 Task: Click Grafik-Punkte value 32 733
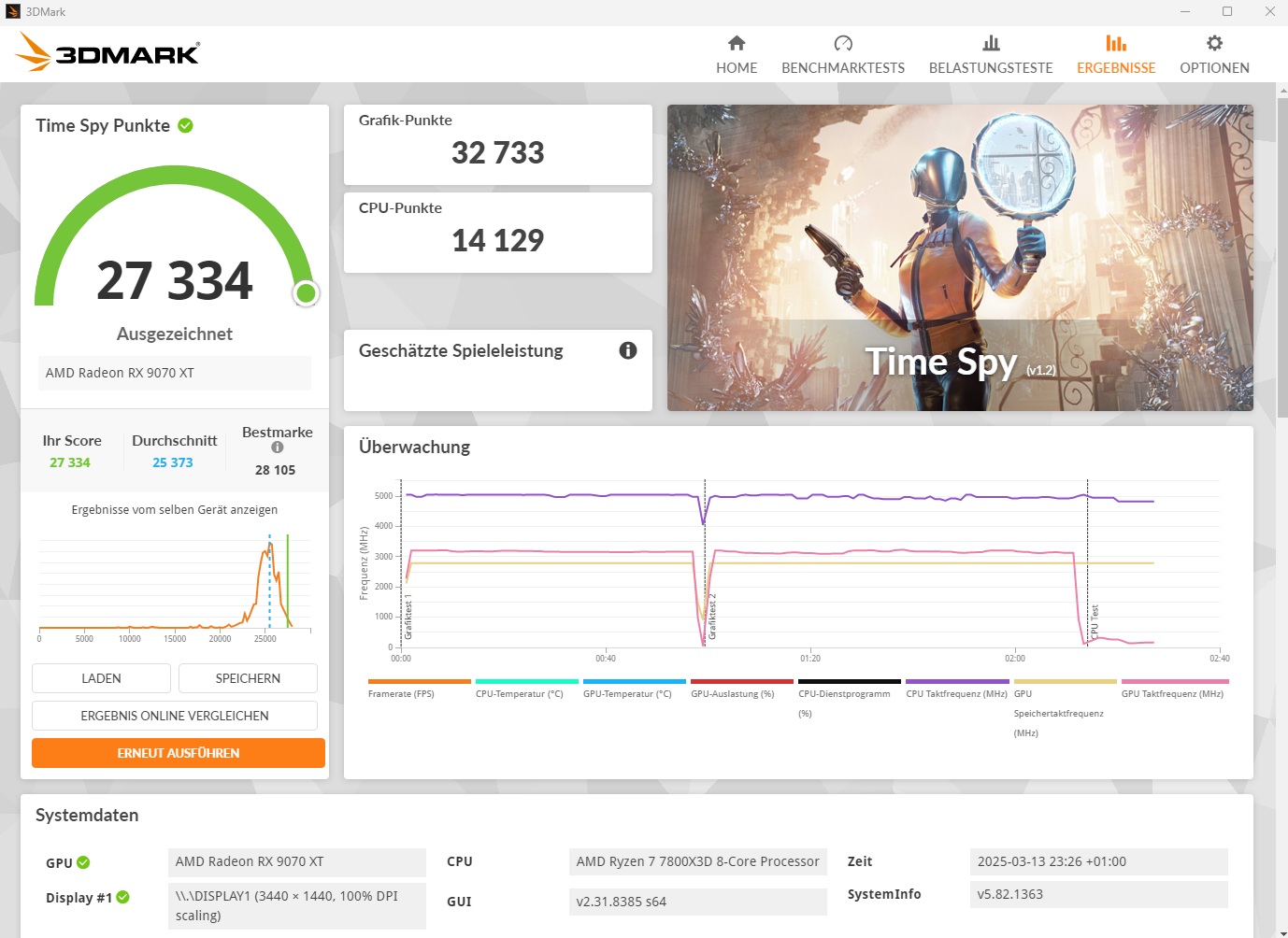pos(498,152)
